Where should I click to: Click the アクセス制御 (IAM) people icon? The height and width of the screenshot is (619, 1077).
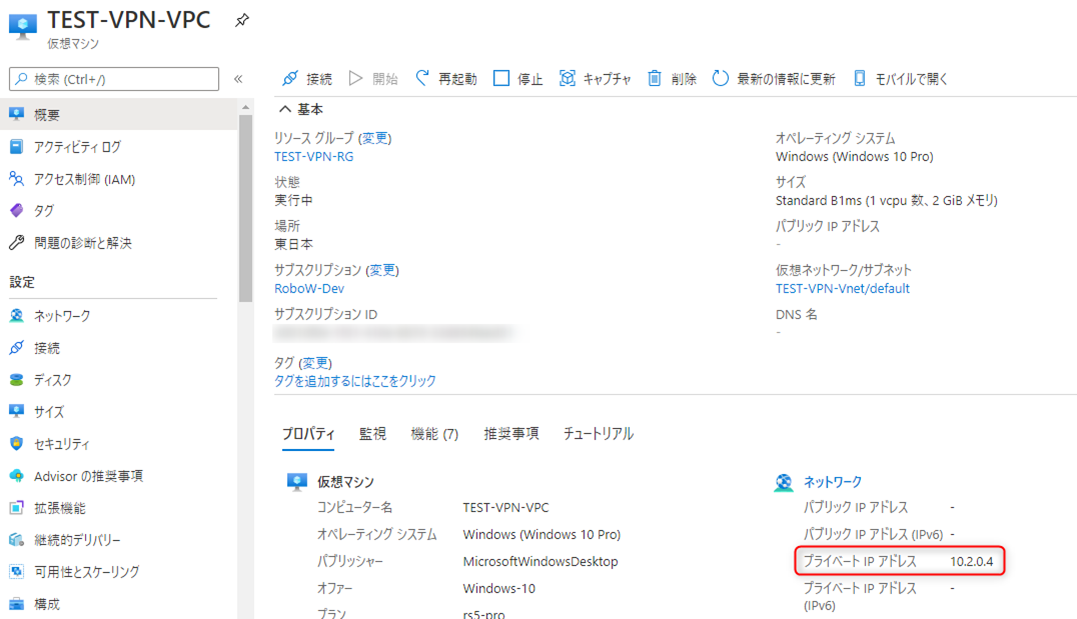(16, 179)
